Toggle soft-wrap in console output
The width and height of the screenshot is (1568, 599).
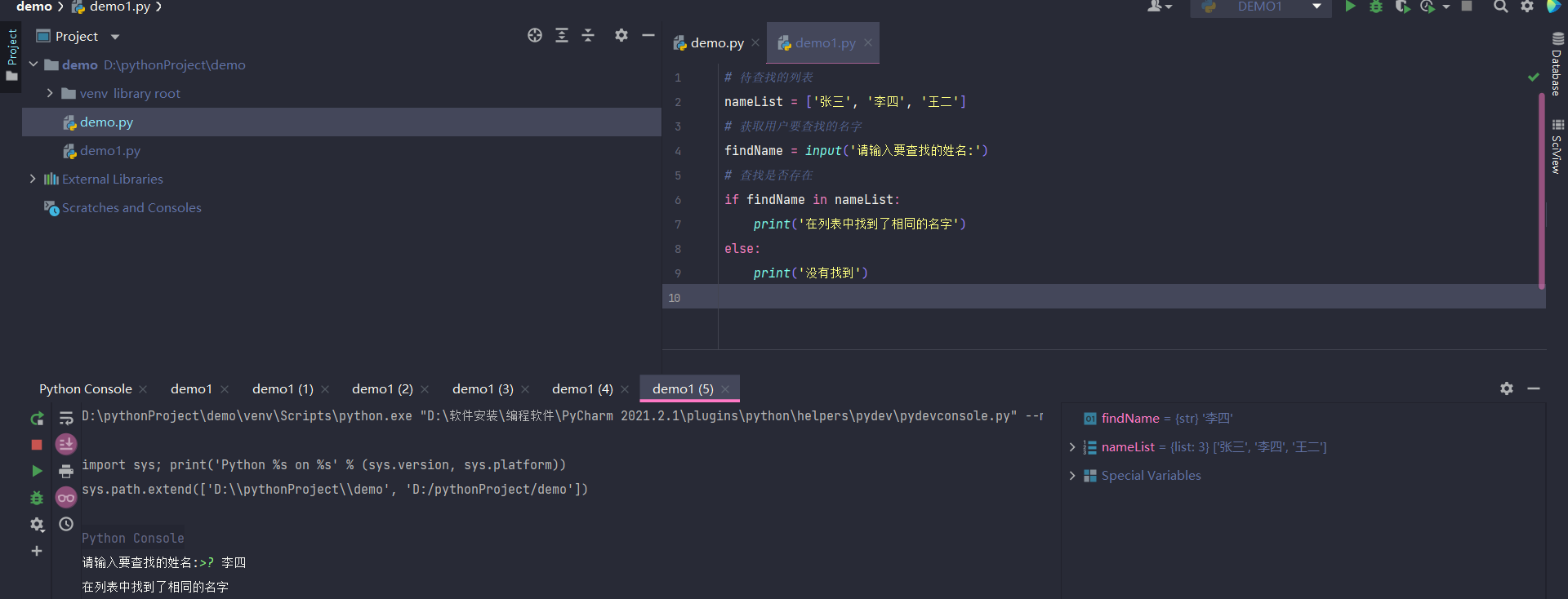point(66,419)
